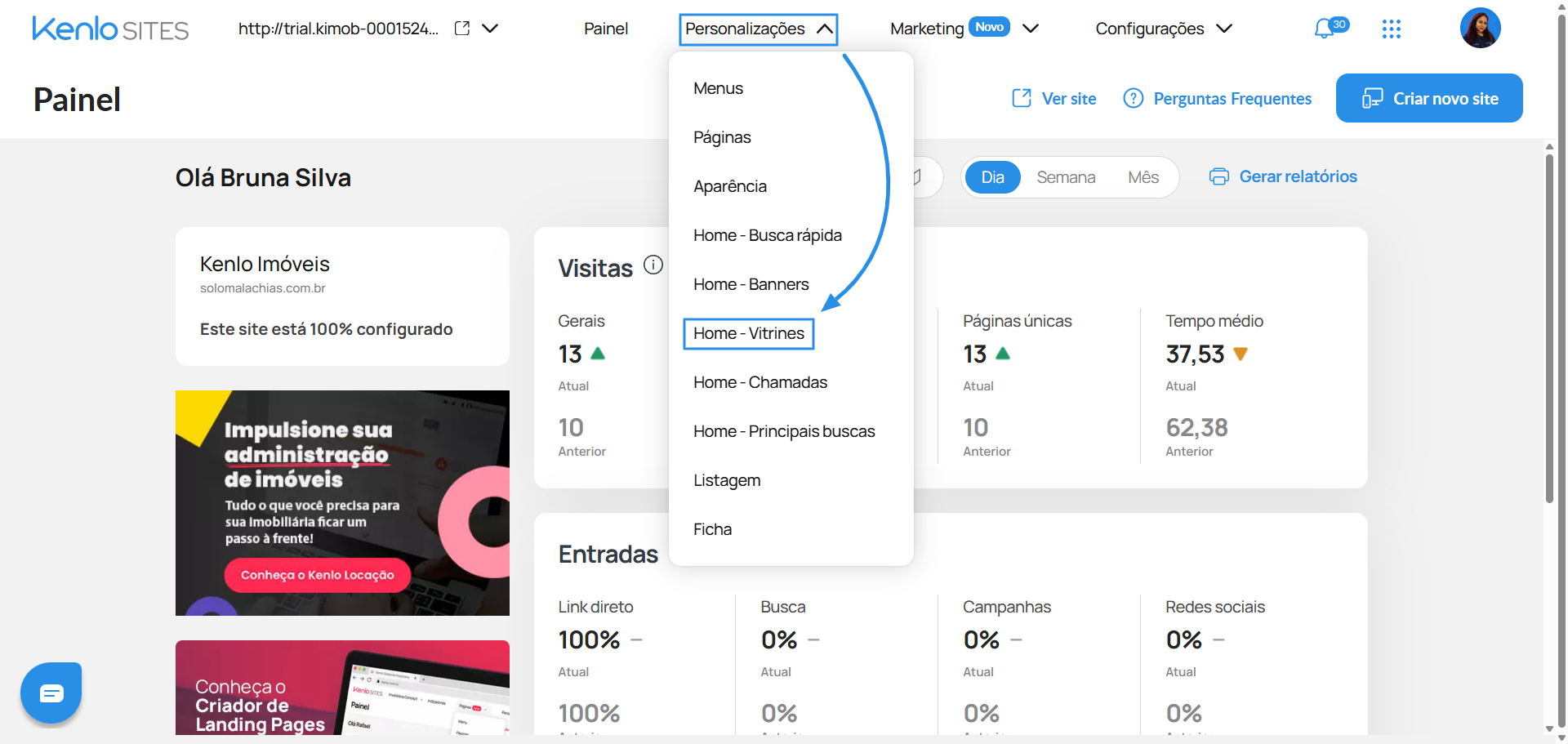The width and height of the screenshot is (1568, 744).
Task: Open the chat support widget
Action: pyautogui.click(x=51, y=693)
